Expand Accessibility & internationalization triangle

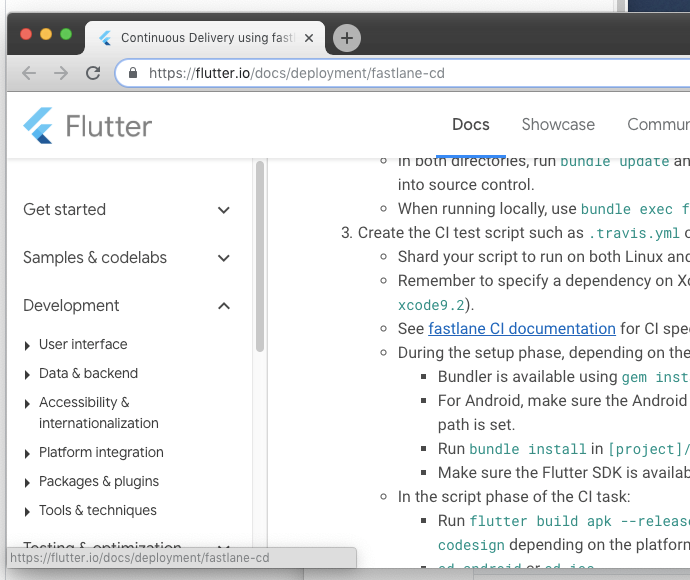(27, 404)
